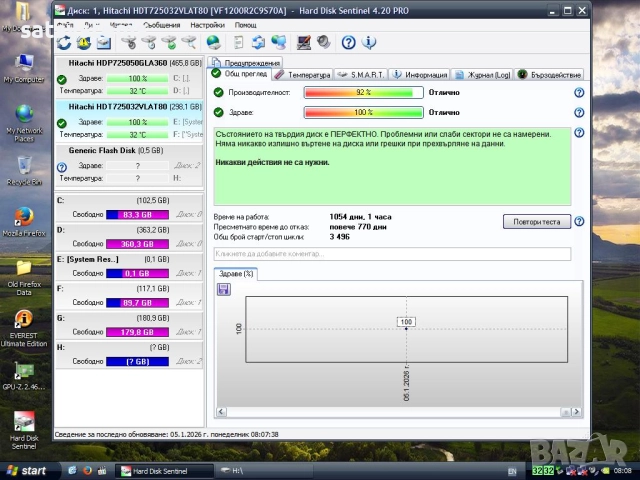Open the Журнал (Log) tab

point(482,74)
